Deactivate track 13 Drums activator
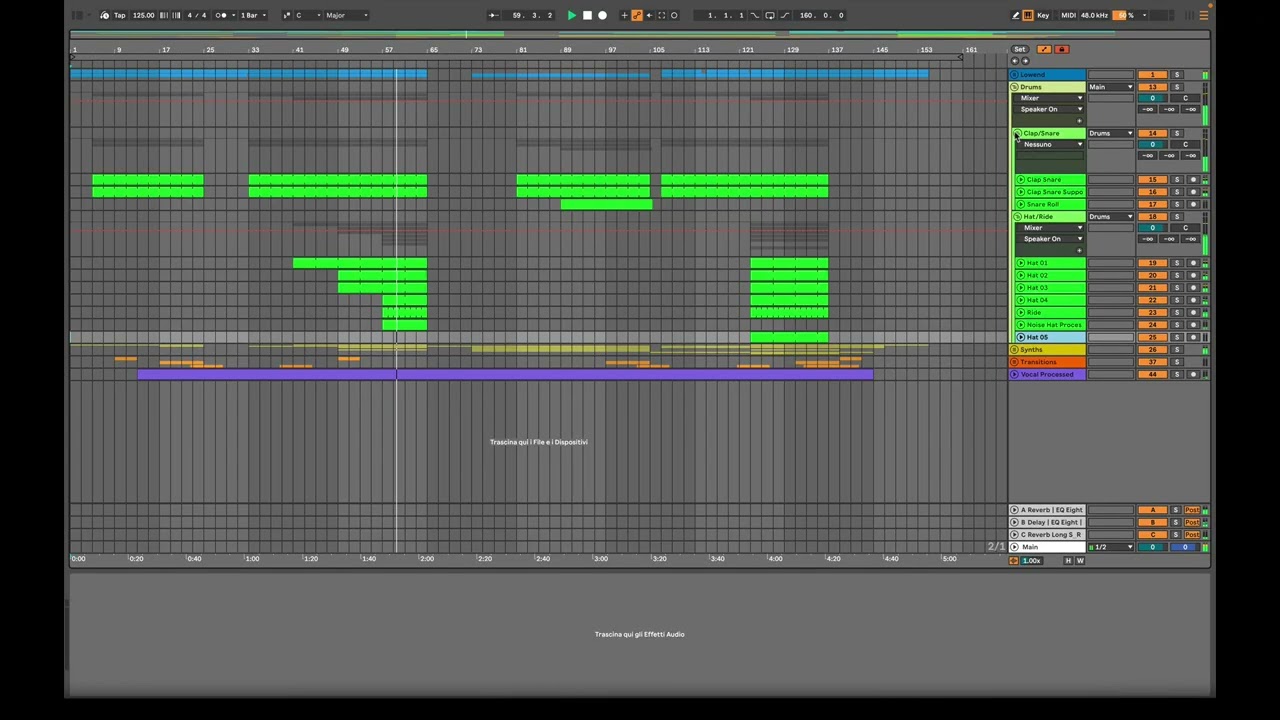The image size is (1280, 720). pyautogui.click(x=1152, y=87)
